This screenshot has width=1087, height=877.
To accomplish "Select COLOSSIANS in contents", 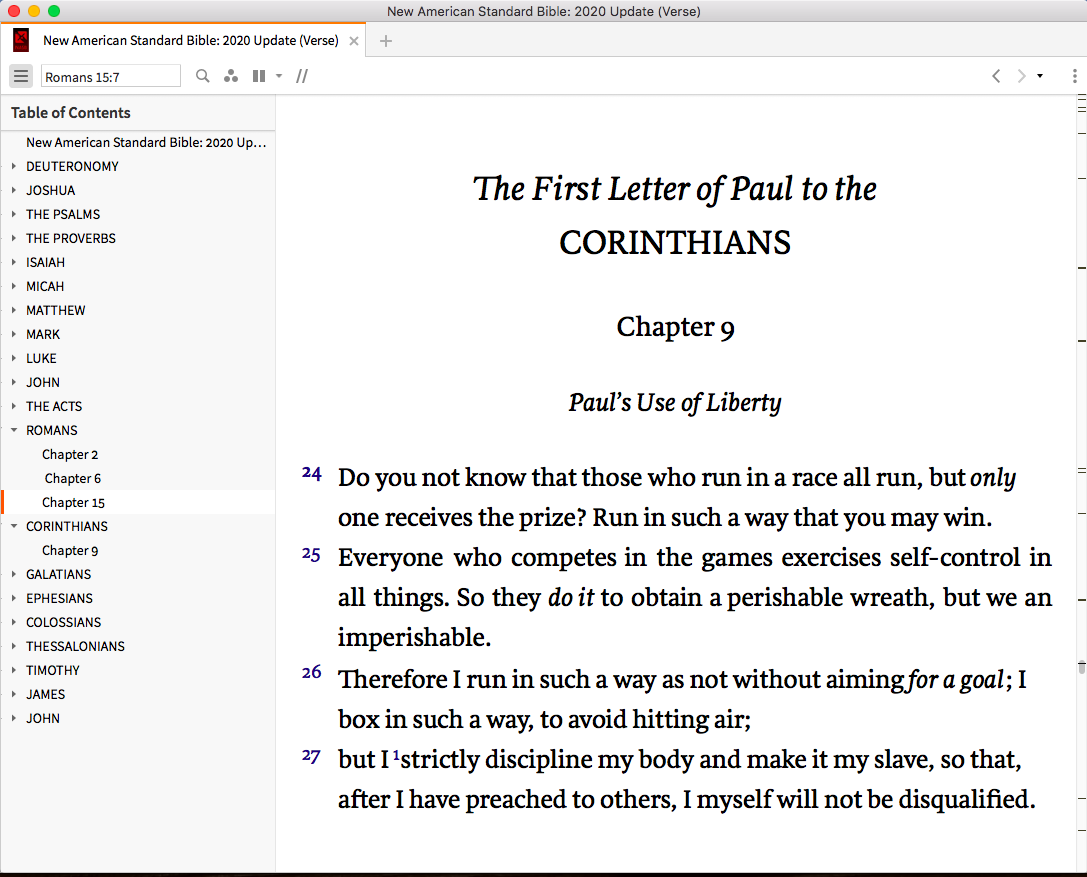I will point(64,623).
